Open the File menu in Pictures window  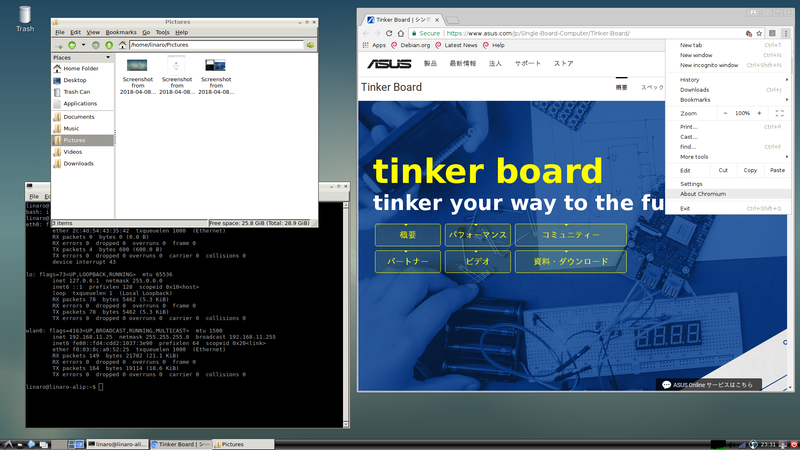(60, 32)
